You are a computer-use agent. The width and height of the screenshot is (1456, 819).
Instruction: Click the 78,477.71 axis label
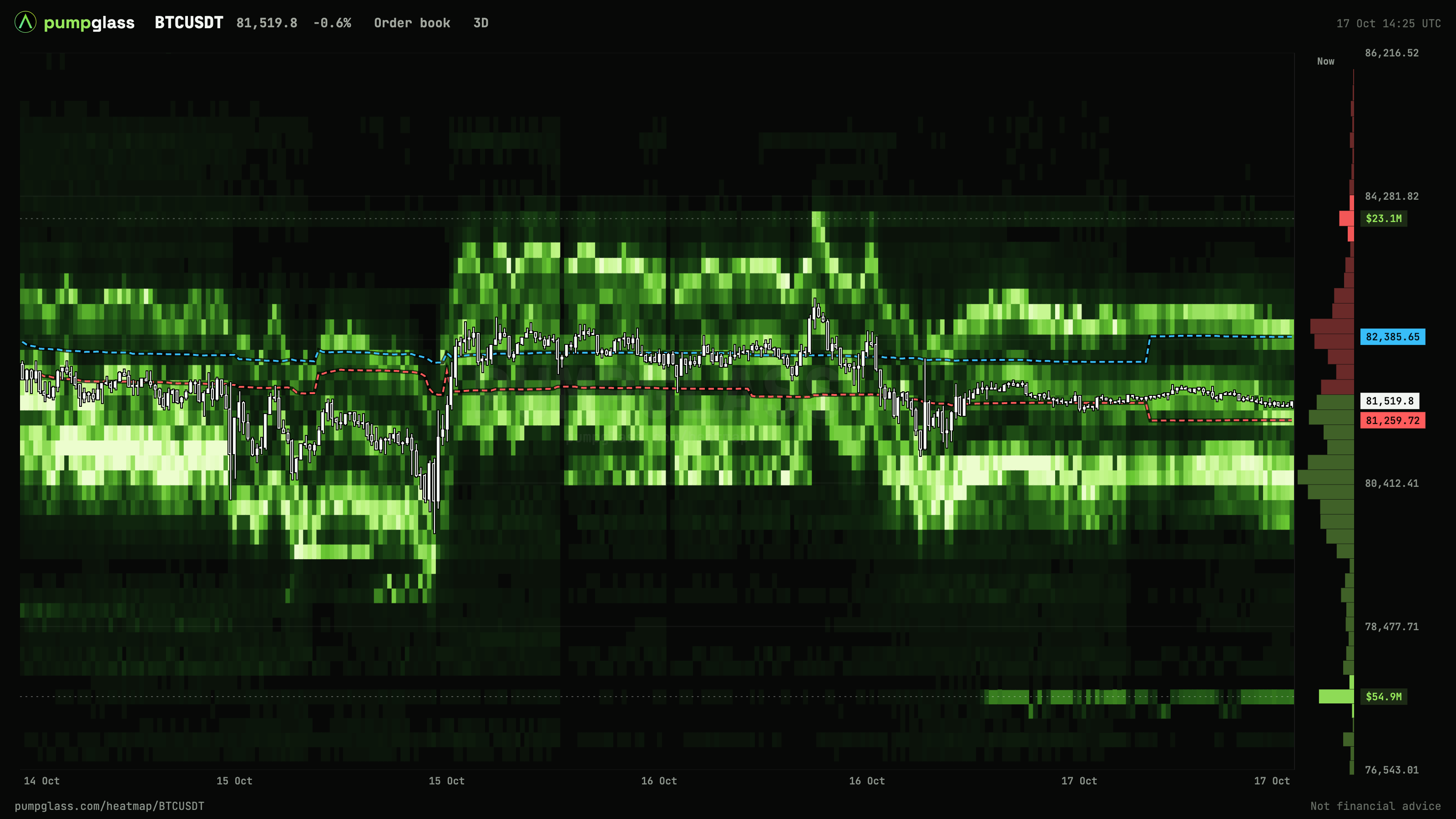1391,626
